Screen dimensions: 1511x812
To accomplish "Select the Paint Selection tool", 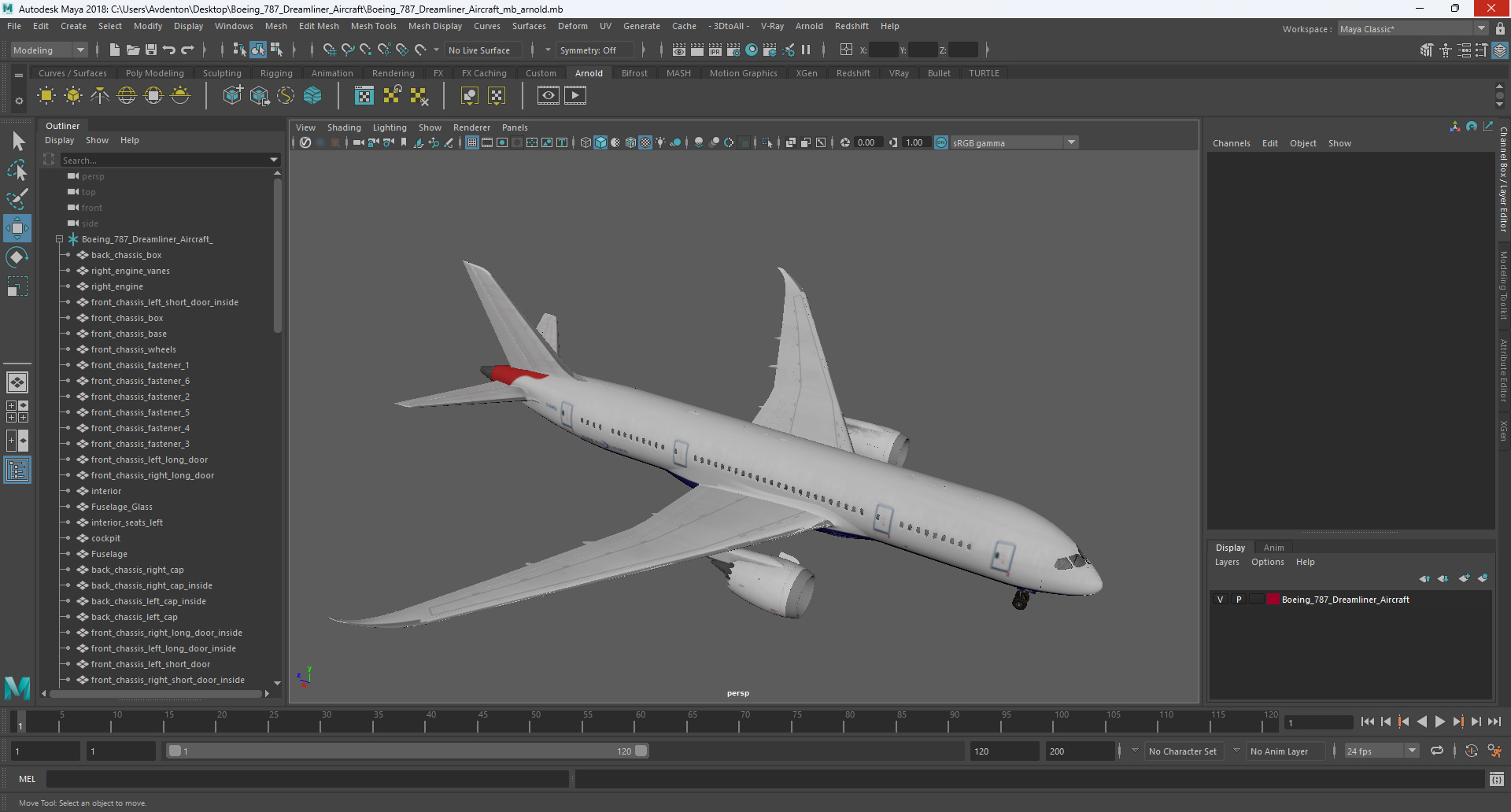I will point(17,198).
